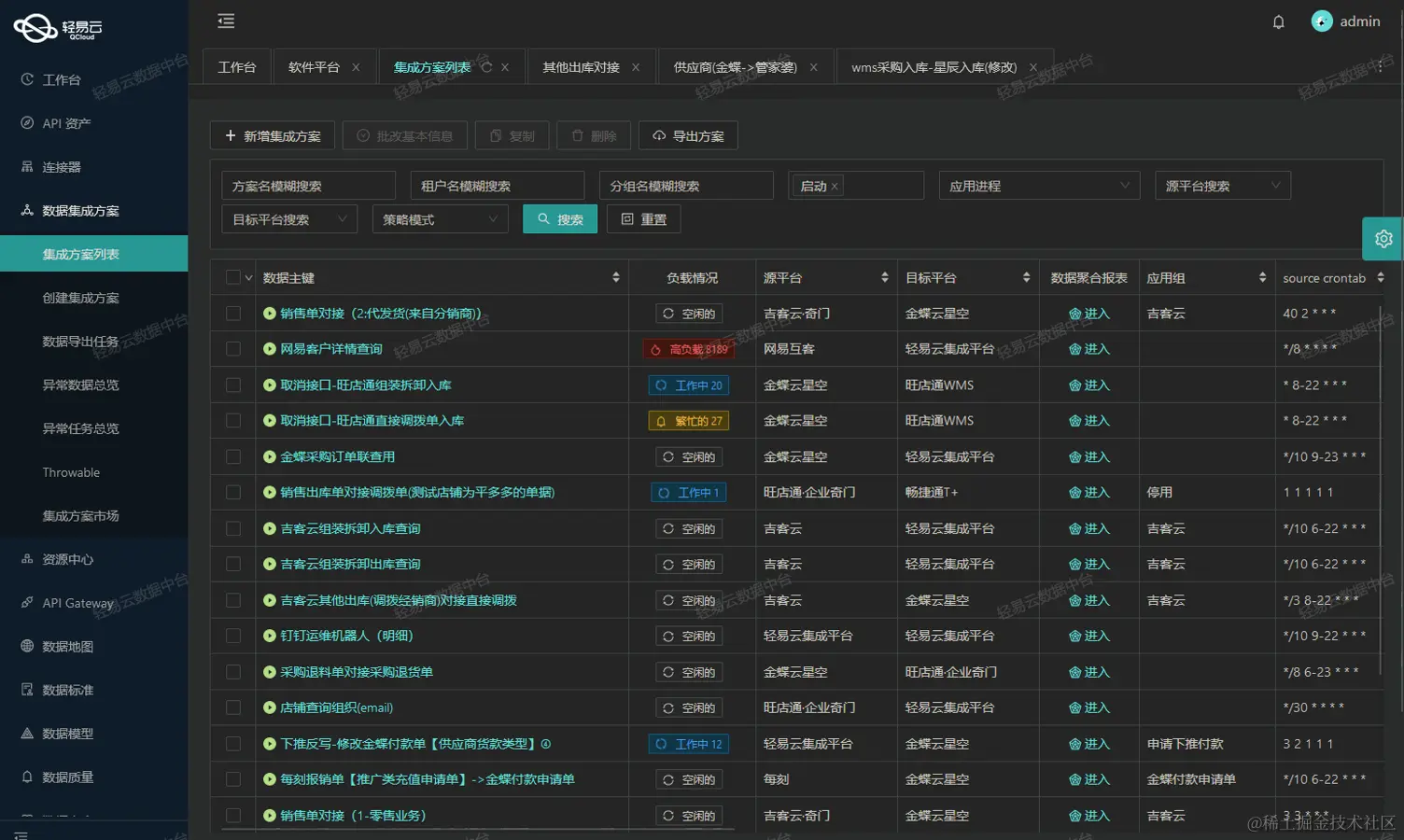Check the checkbox for 金蝶采购订单联查用

point(233,456)
